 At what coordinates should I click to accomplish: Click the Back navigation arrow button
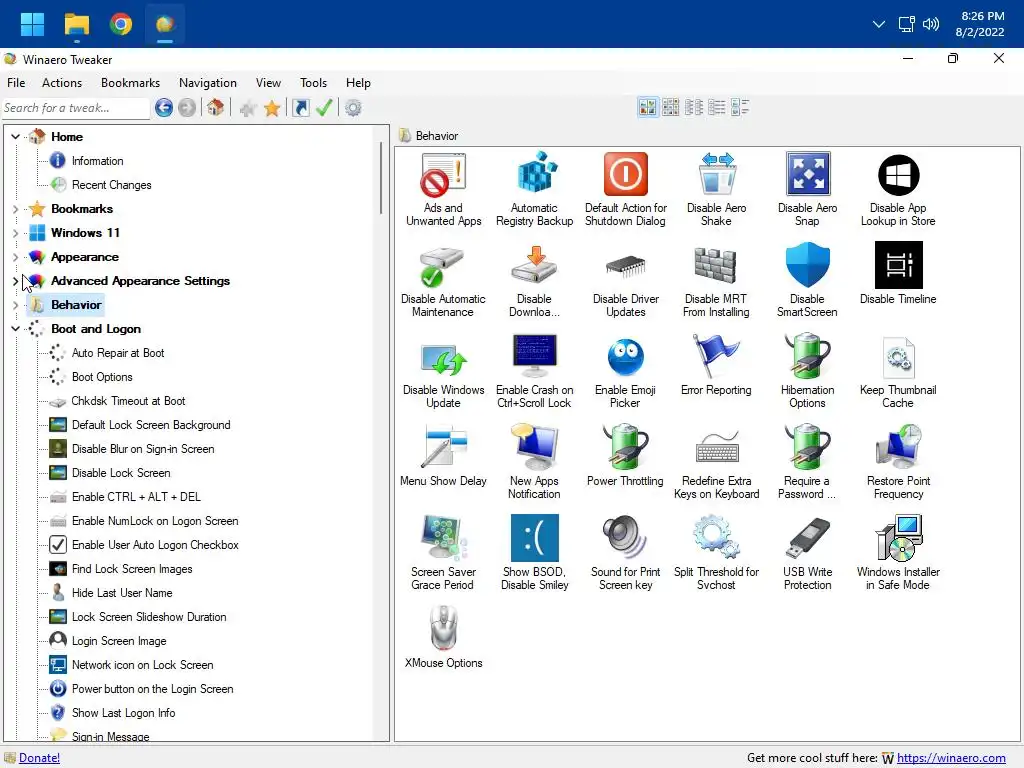[164, 108]
